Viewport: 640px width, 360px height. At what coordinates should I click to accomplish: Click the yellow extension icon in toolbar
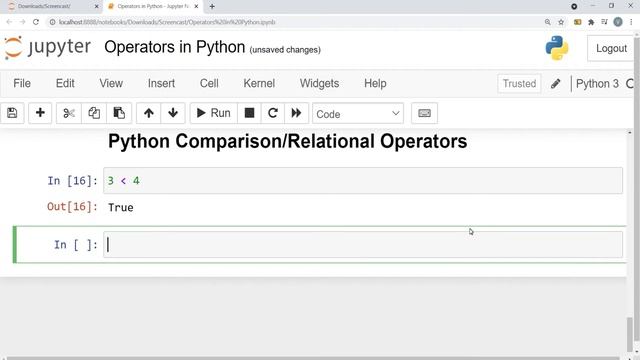point(578,22)
